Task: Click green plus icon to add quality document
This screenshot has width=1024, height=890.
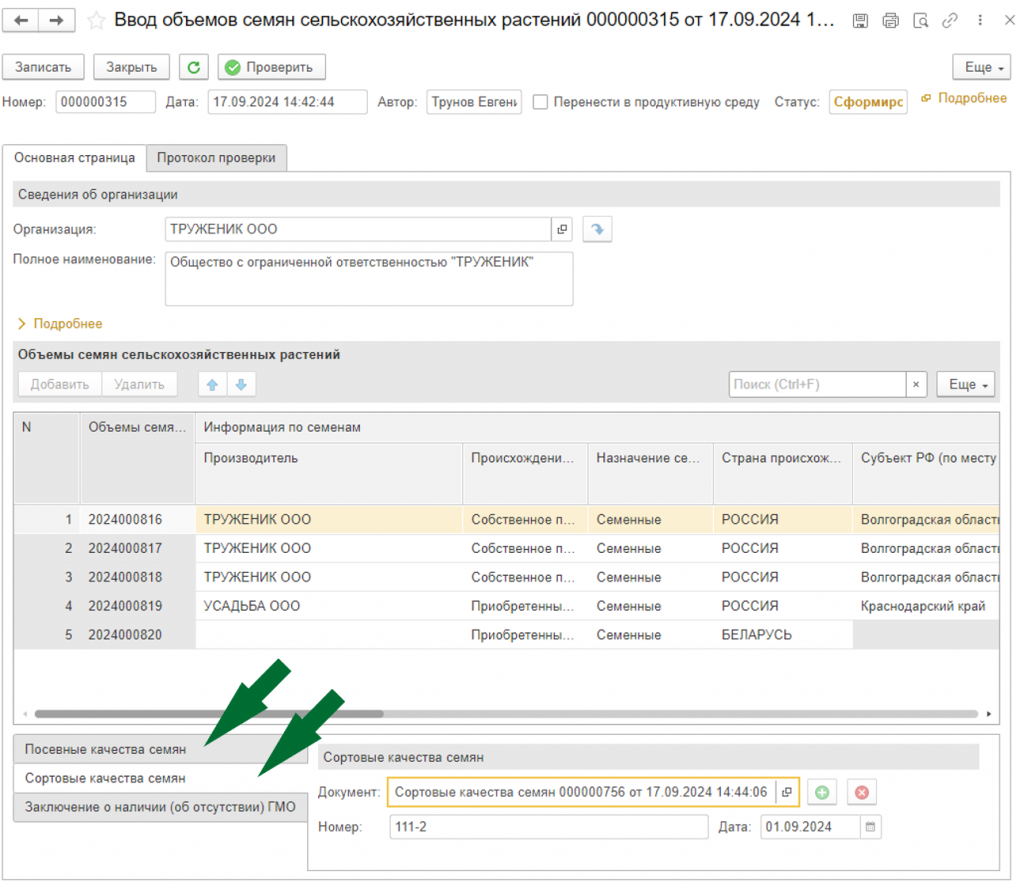Action: [822, 792]
